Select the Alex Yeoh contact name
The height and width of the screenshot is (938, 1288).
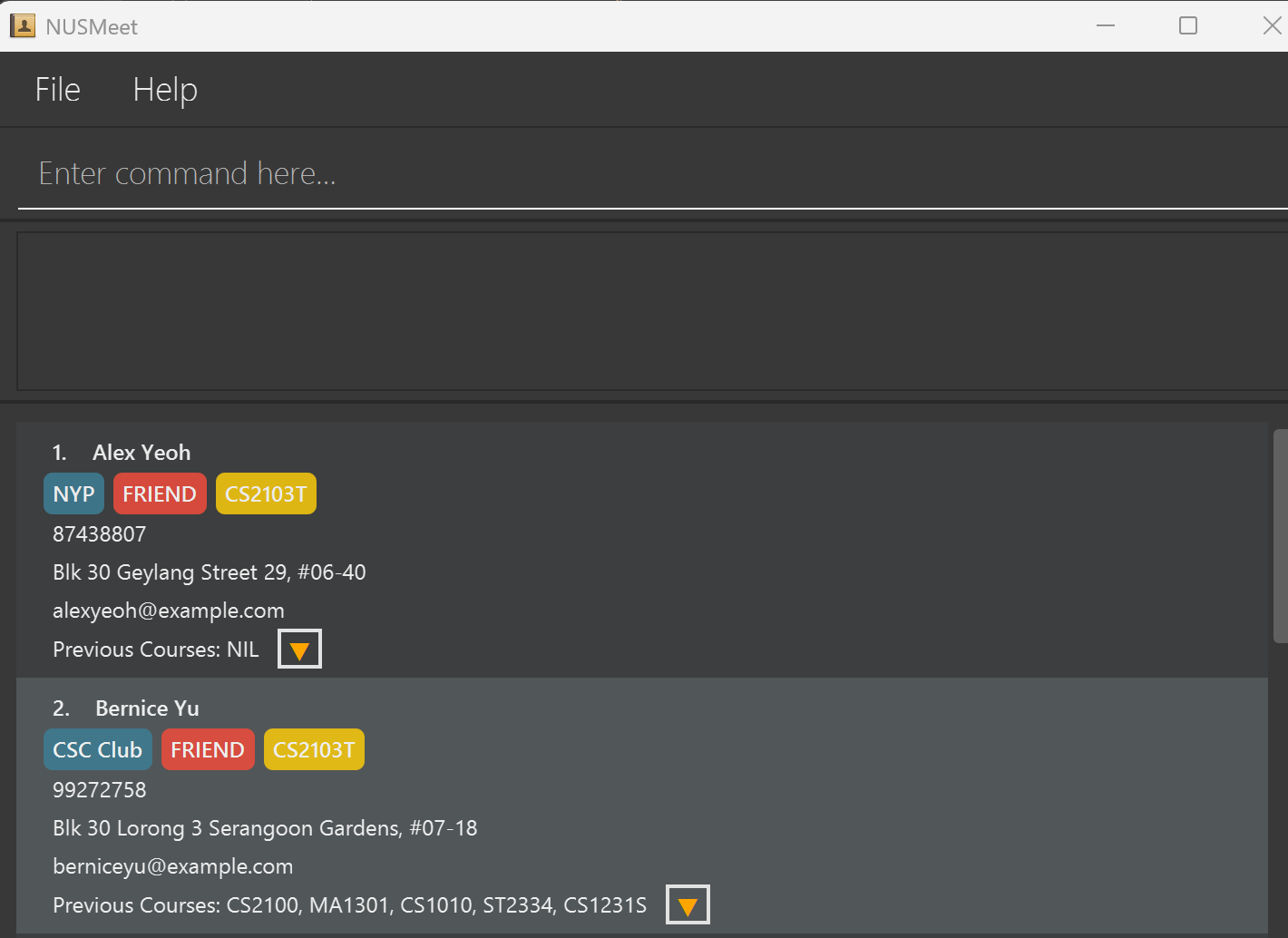(141, 453)
